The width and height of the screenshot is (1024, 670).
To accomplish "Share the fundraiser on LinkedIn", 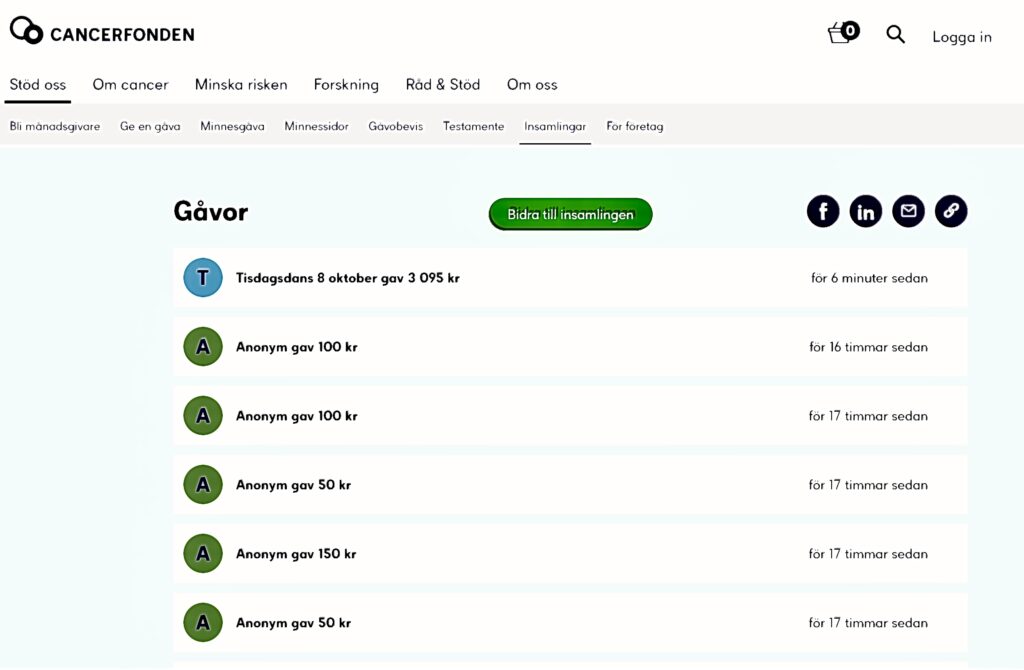I will pos(866,211).
